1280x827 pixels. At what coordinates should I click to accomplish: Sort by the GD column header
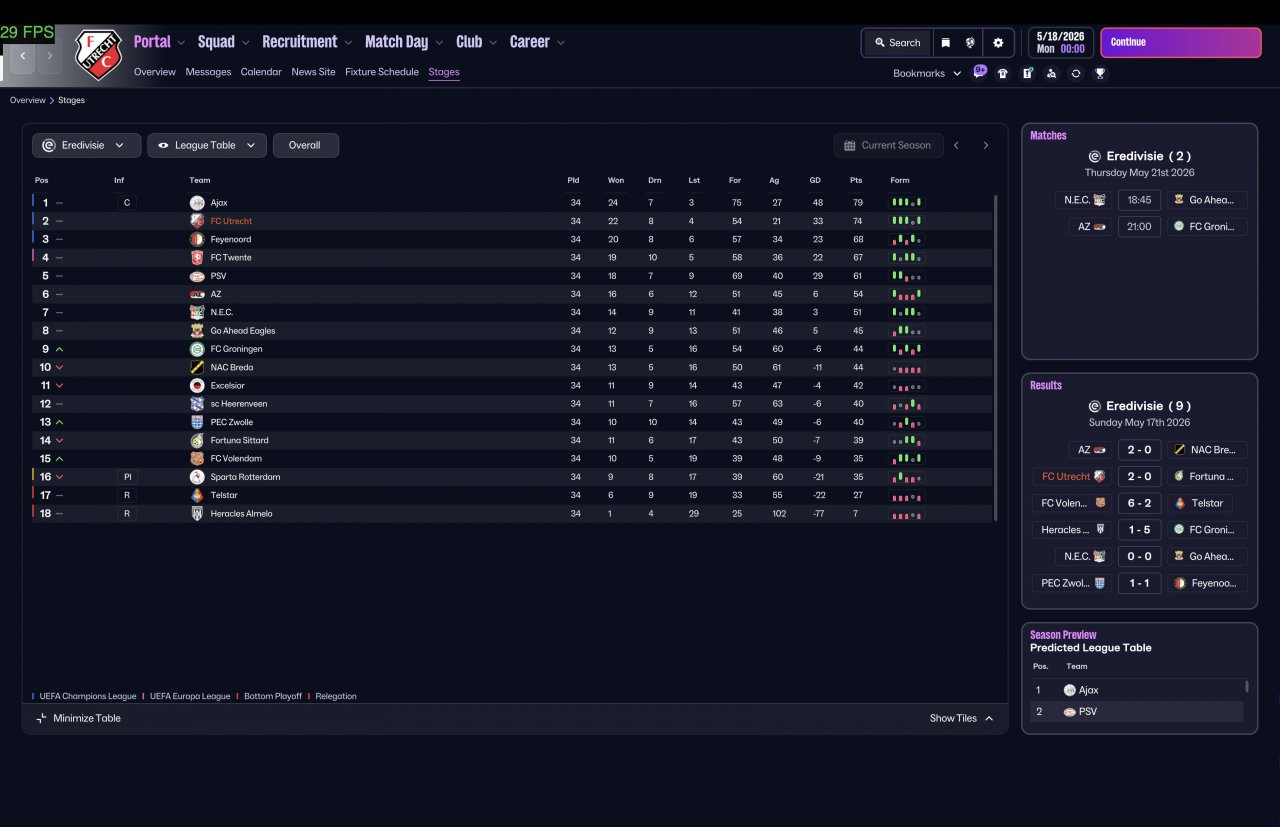click(815, 180)
